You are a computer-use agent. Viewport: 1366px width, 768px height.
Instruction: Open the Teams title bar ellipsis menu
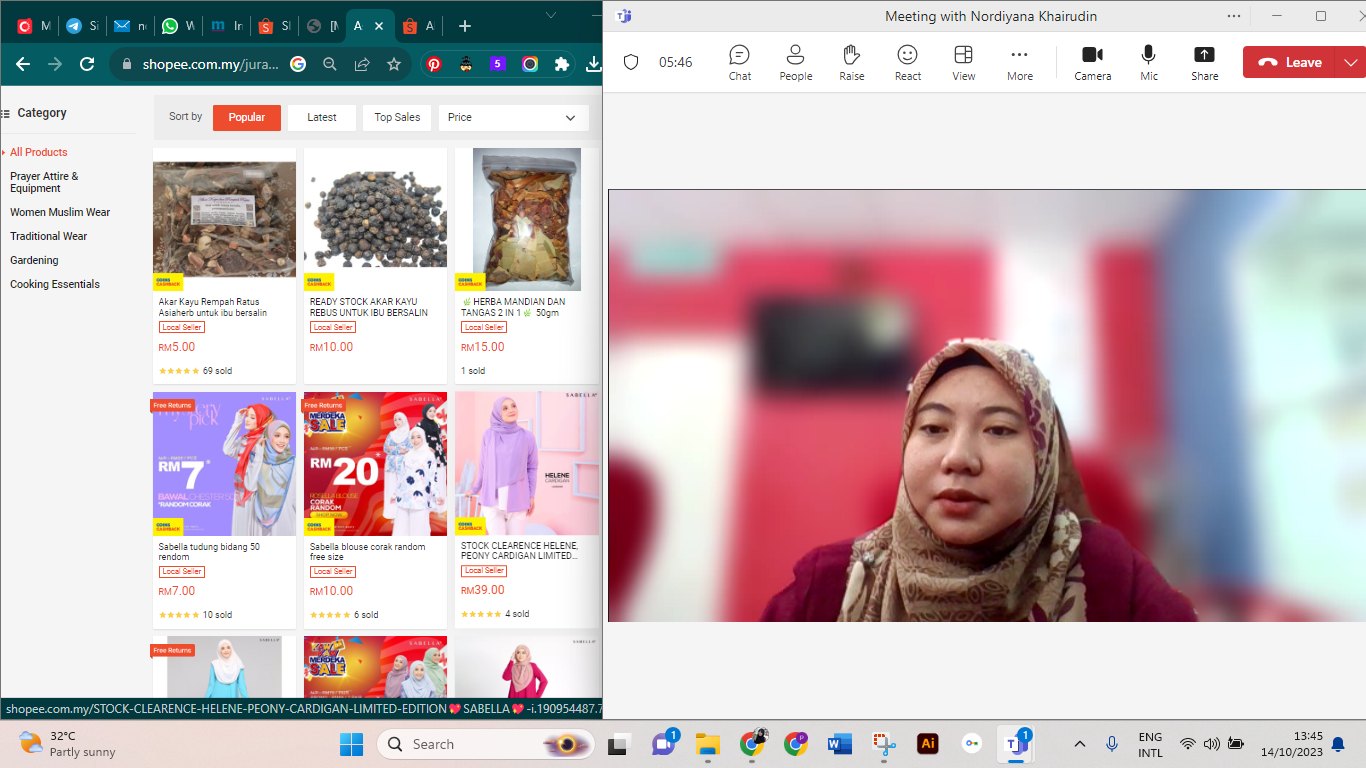(x=1236, y=16)
